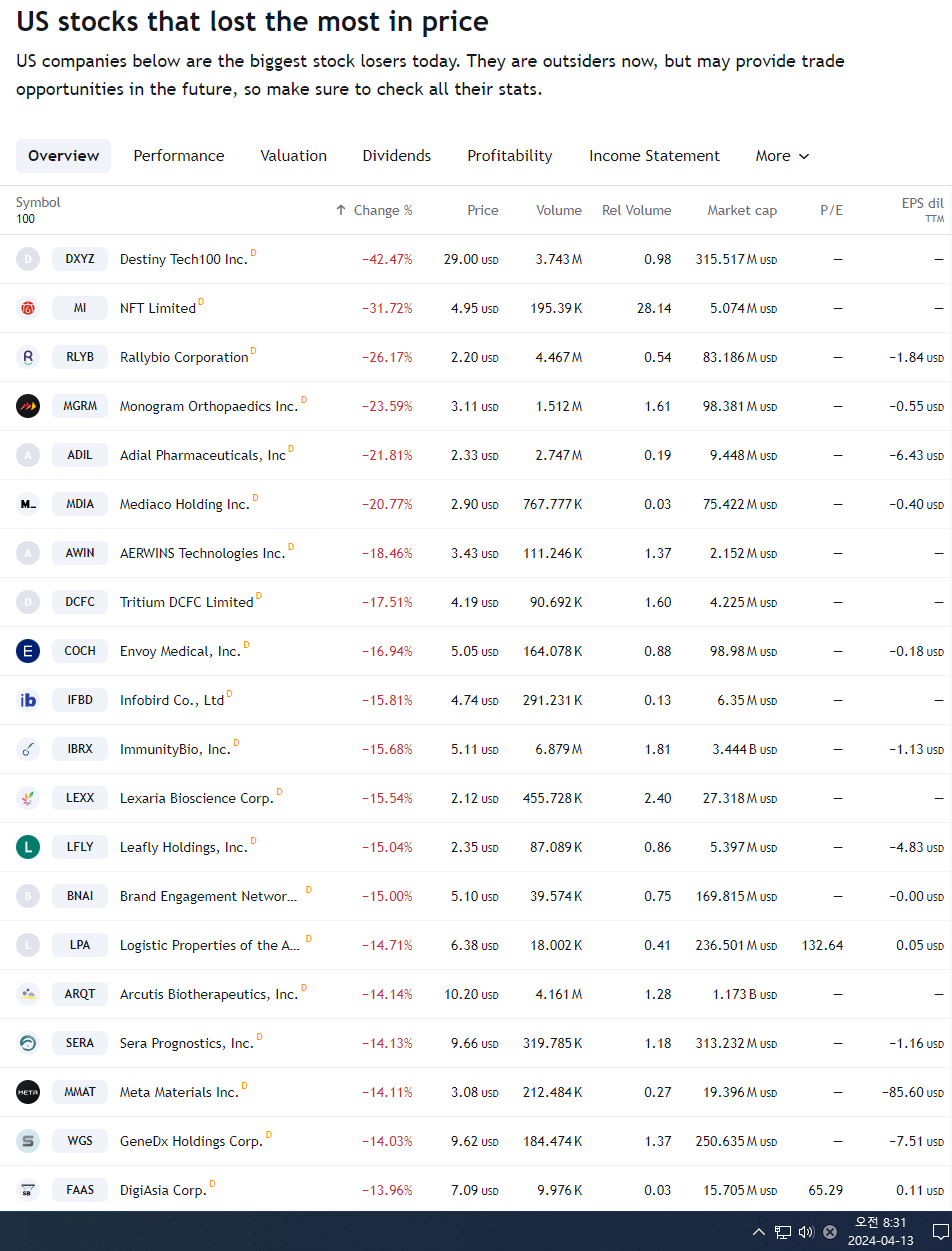
Task: Sort by the Volume column header
Action: tap(559, 210)
